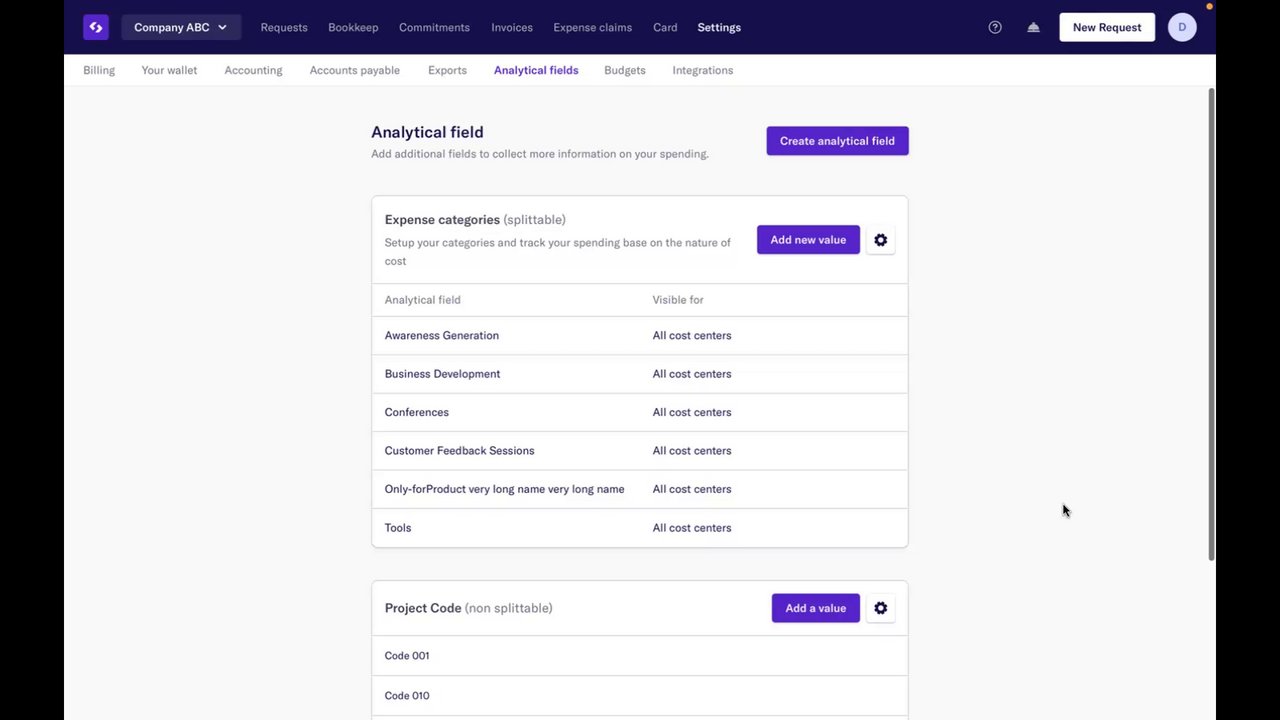Screen dimensions: 1280x720
Task: Open Project Code gear settings
Action: tap(880, 608)
